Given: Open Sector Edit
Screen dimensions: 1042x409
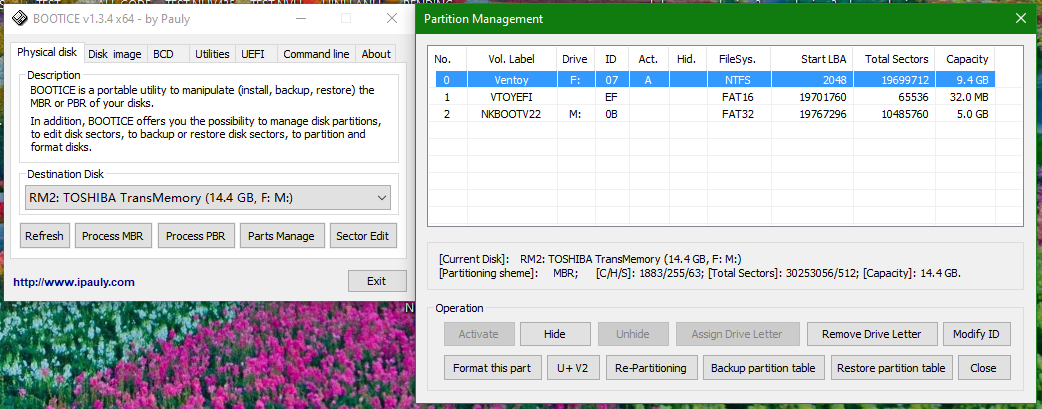Looking at the screenshot, I should (x=363, y=236).
